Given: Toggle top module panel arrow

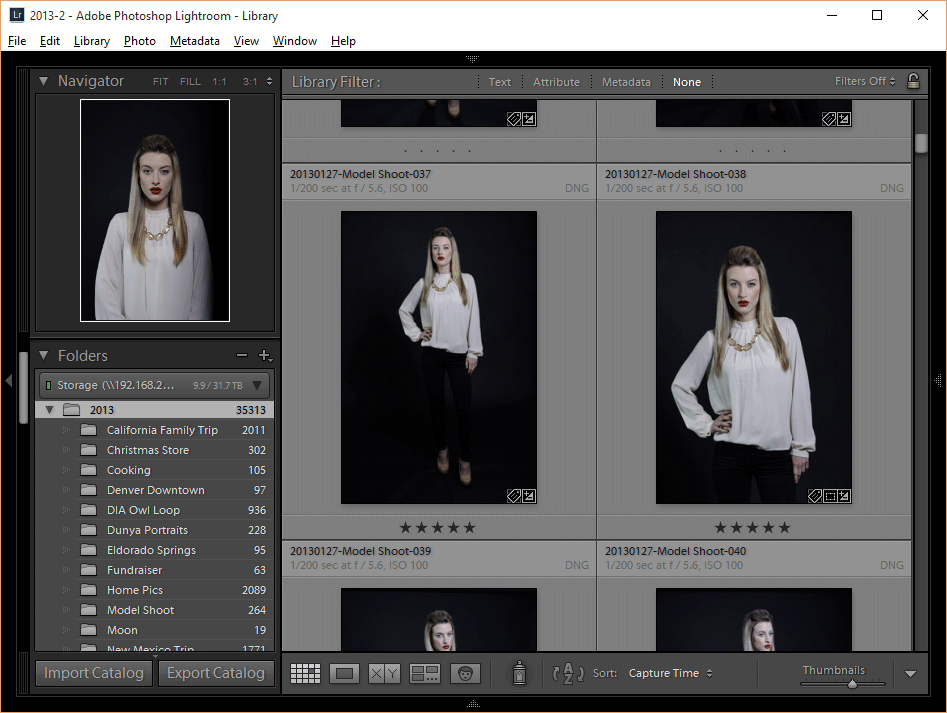Looking at the screenshot, I should click(x=473, y=59).
